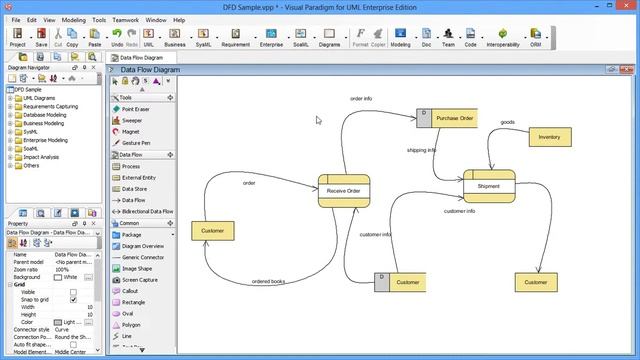This screenshot has width=640, height=360.
Task: Click the Modeling toolbar icon
Action: (400, 37)
